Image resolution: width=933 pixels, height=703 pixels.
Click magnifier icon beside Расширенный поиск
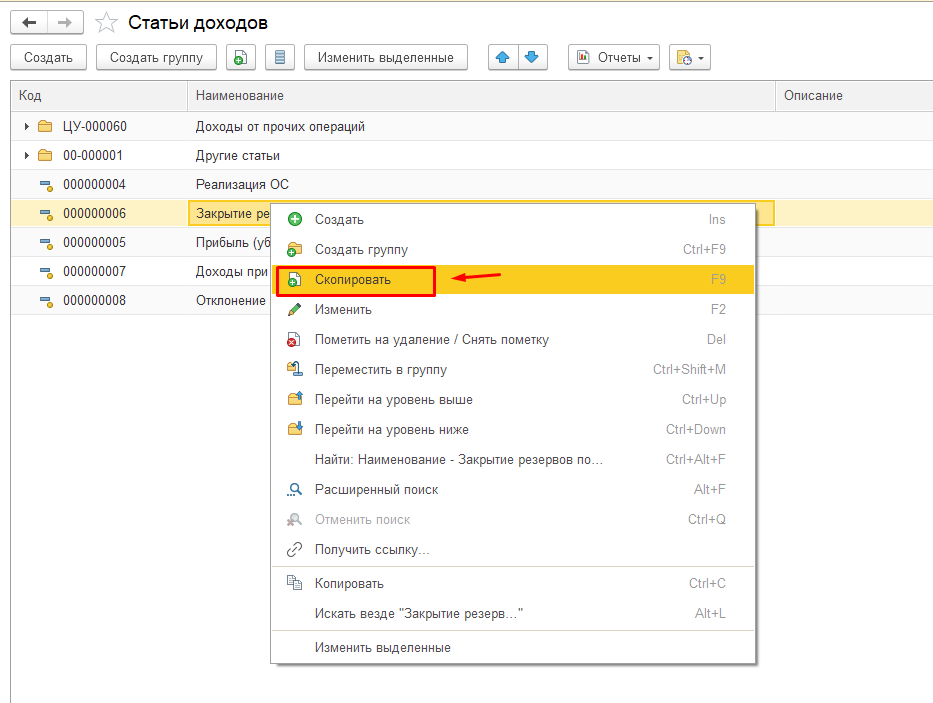click(x=295, y=489)
